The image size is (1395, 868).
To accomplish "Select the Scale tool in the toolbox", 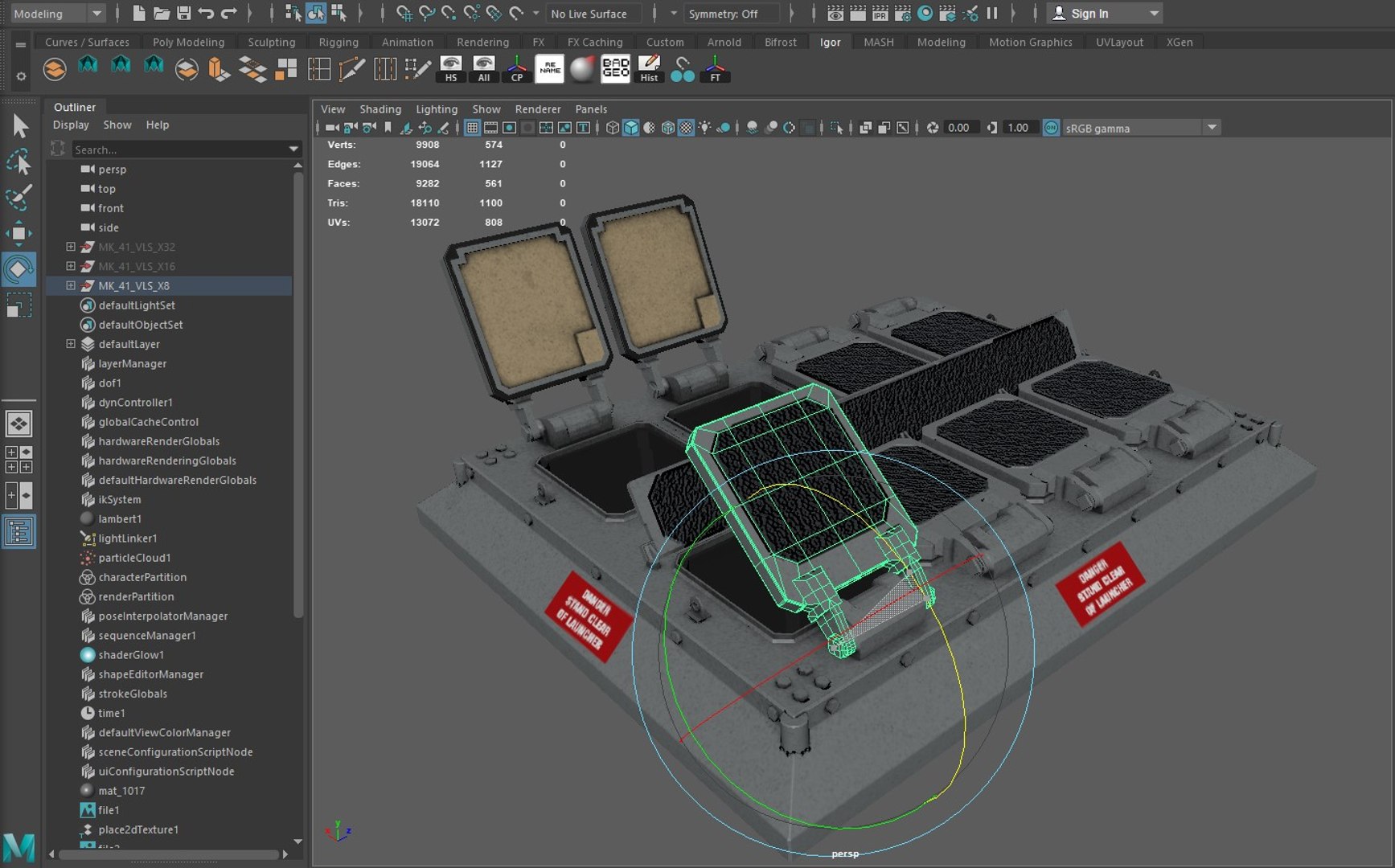I will click(19, 305).
